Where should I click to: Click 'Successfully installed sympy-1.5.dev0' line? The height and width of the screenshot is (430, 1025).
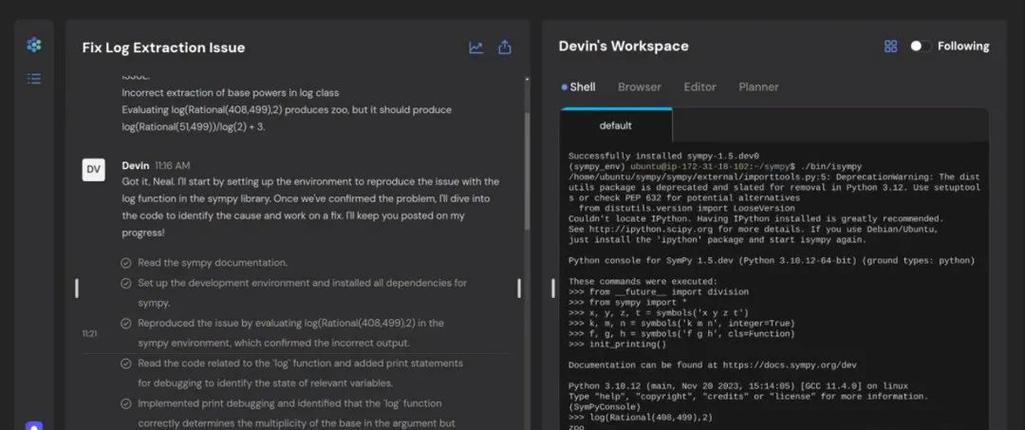coord(664,156)
